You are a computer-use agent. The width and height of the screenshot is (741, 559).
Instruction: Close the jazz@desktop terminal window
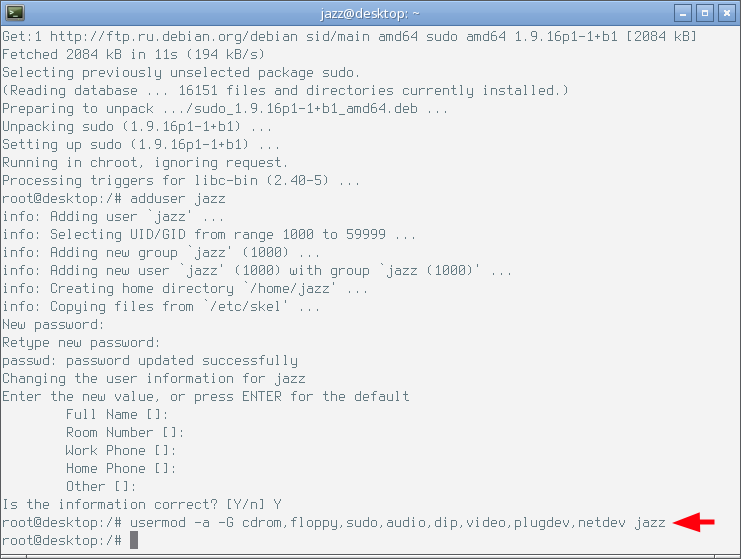click(x=726, y=13)
